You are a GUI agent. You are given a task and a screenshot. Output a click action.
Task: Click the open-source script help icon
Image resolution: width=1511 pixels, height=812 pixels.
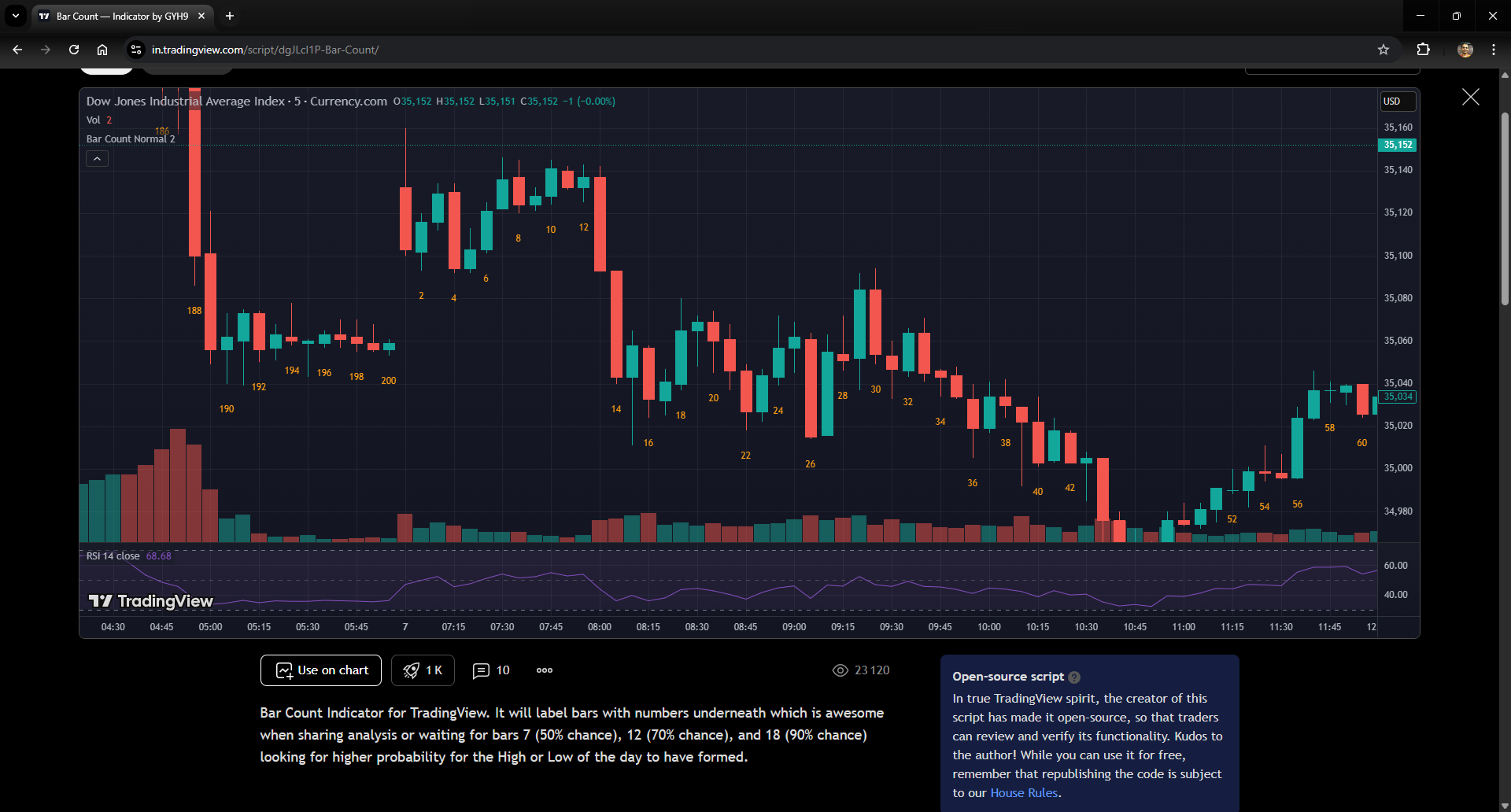pyautogui.click(x=1074, y=677)
